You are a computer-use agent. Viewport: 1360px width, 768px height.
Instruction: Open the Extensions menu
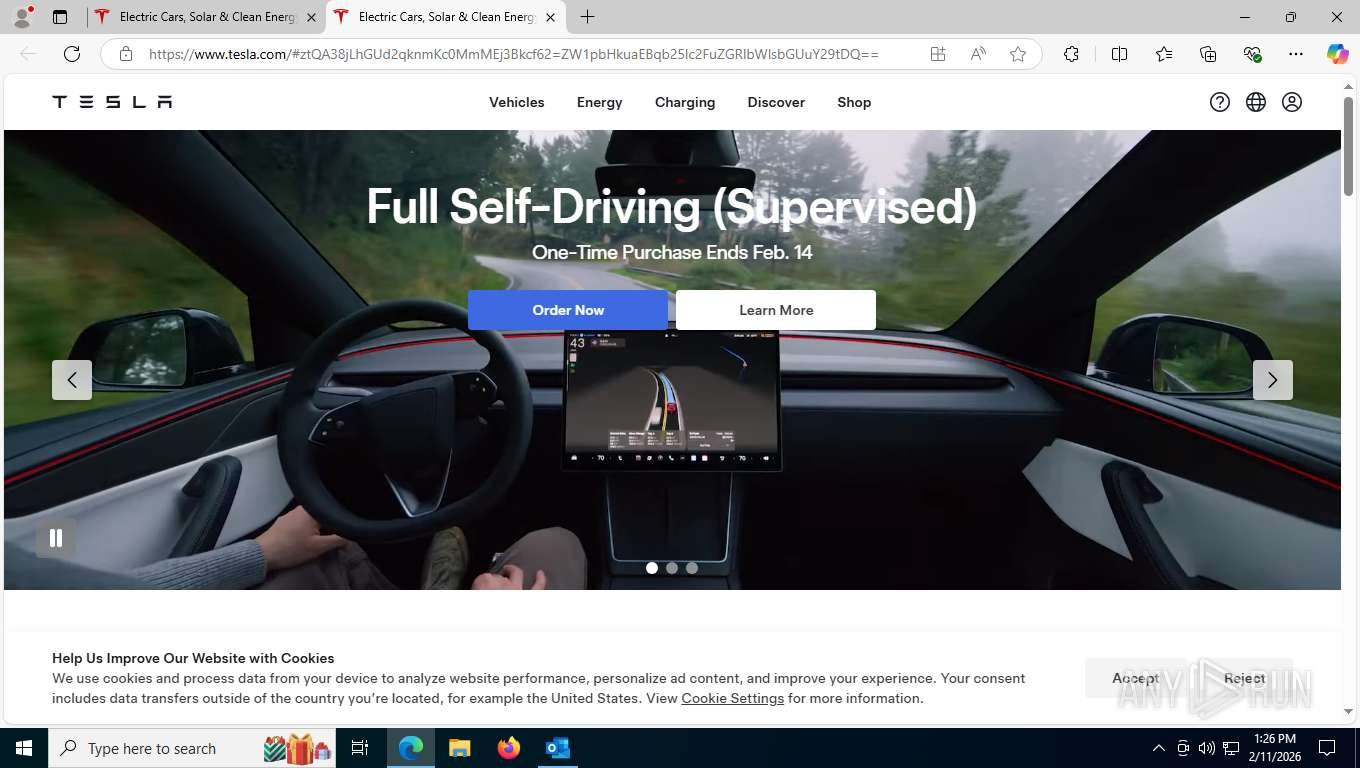1071,54
